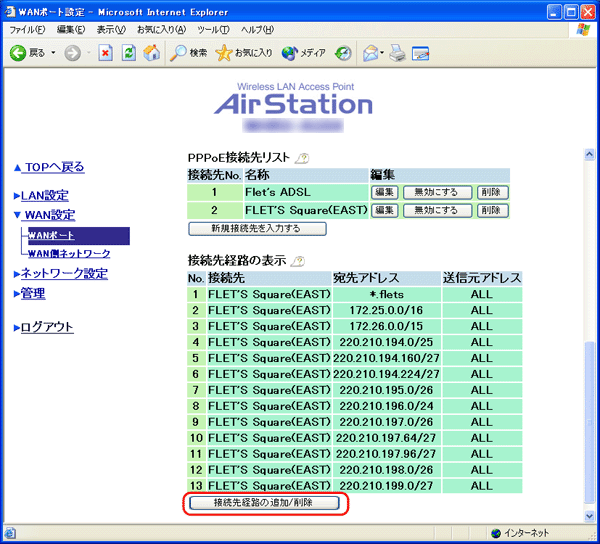Select the *.flets destination cell
600x544 pixels.
[x=387, y=294]
